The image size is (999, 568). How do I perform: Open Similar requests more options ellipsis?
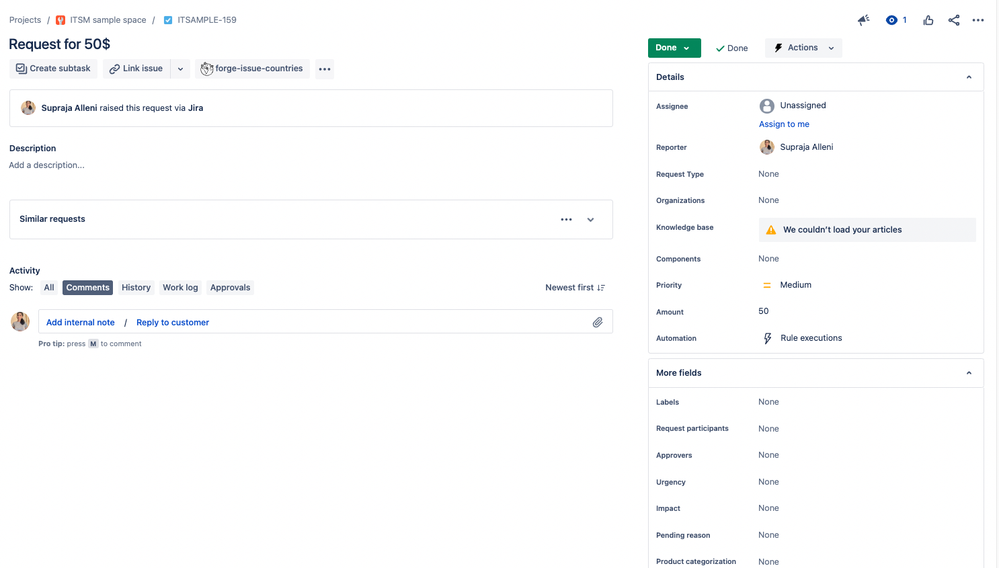566,220
